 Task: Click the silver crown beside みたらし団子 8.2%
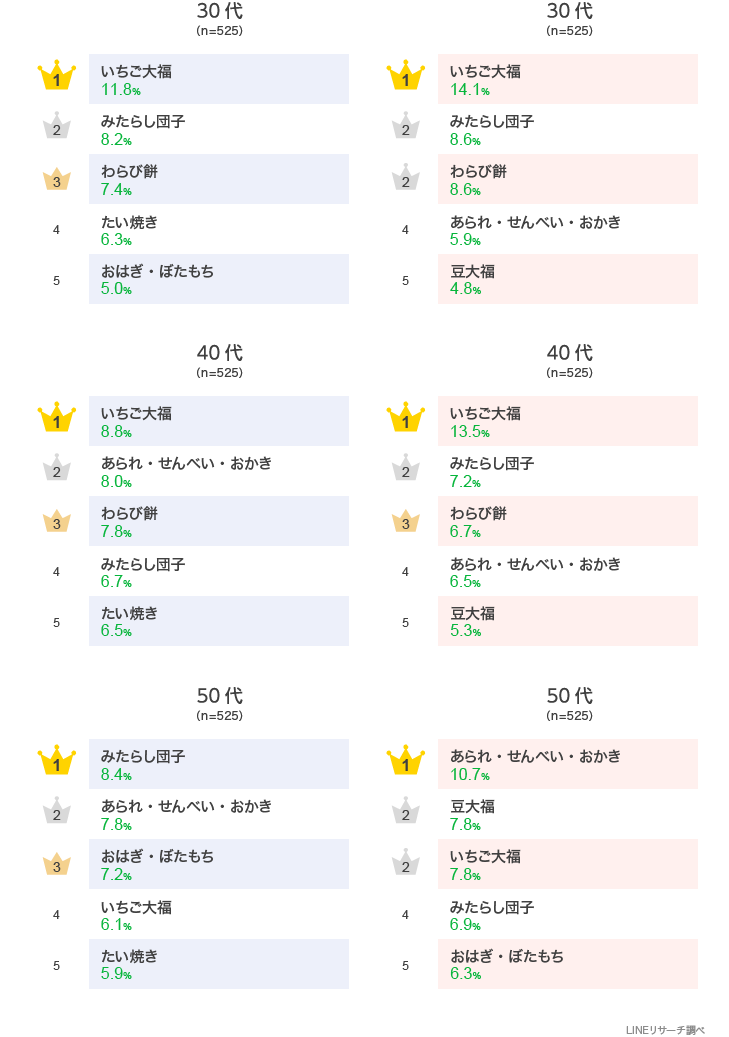[57, 127]
